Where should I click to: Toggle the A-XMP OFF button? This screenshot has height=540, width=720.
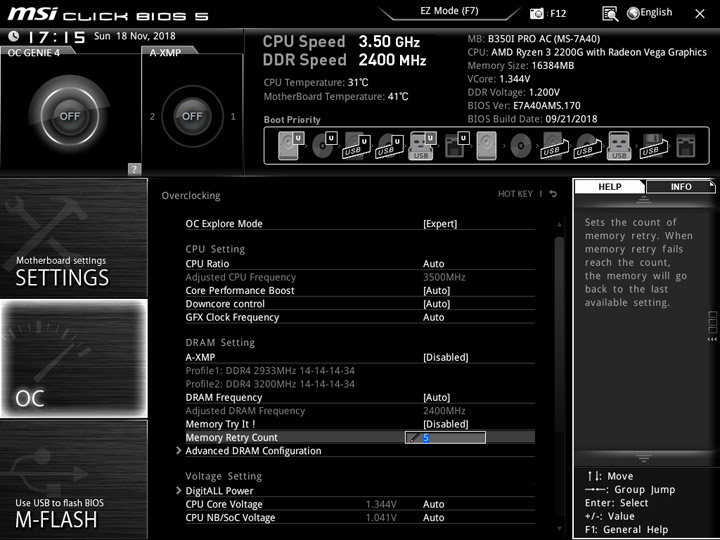point(192,116)
